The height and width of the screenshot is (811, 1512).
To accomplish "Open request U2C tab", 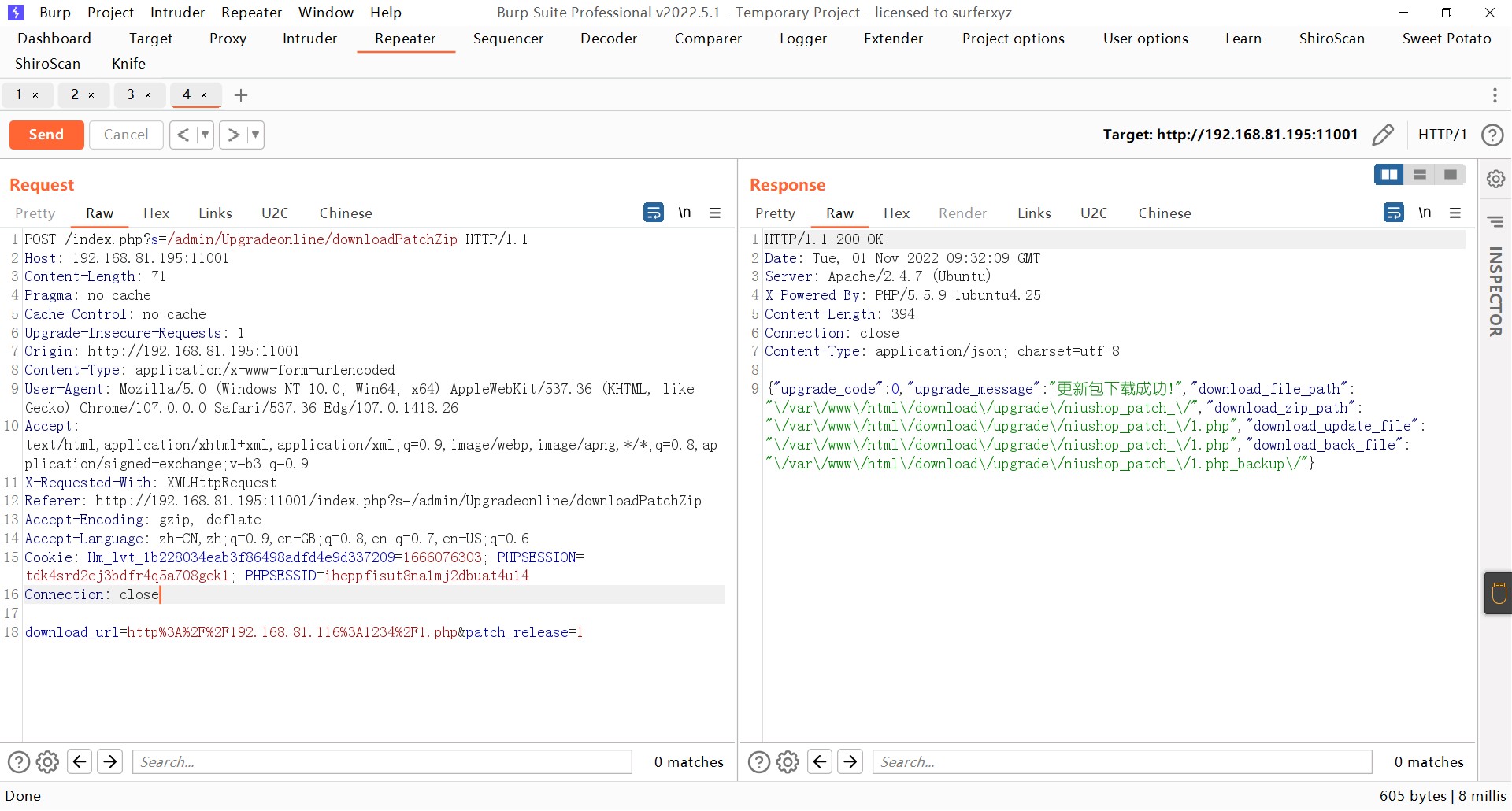I will (275, 213).
